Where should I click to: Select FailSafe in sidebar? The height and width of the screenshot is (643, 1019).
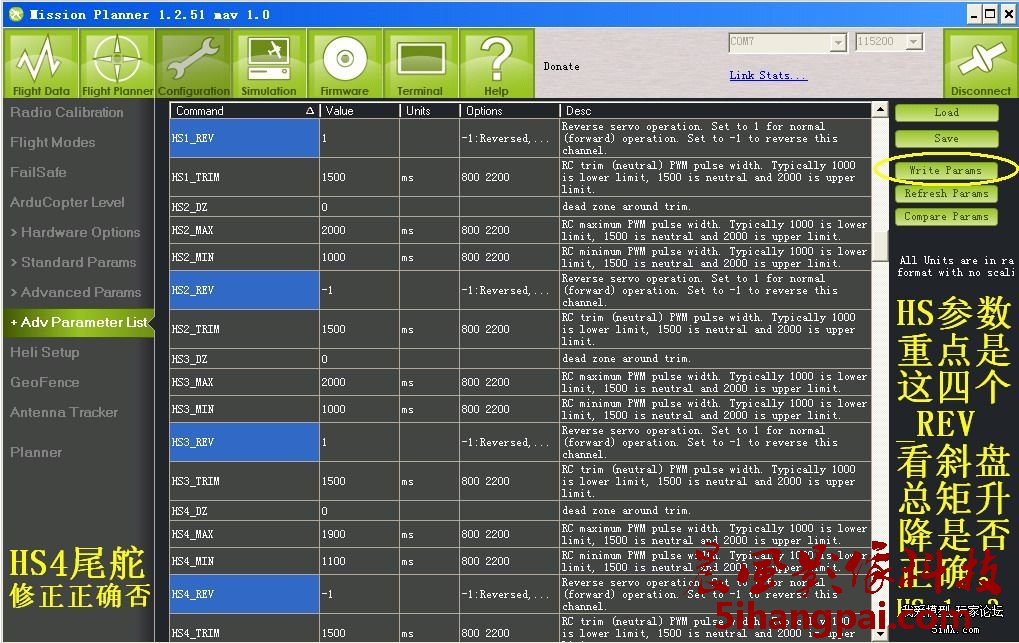(38, 172)
